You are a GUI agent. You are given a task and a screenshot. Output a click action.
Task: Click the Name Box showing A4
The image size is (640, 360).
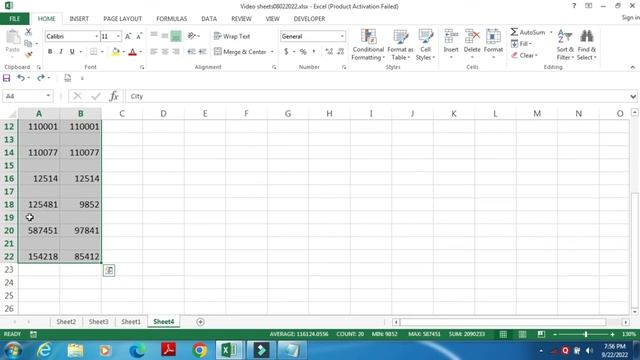[x=28, y=96]
